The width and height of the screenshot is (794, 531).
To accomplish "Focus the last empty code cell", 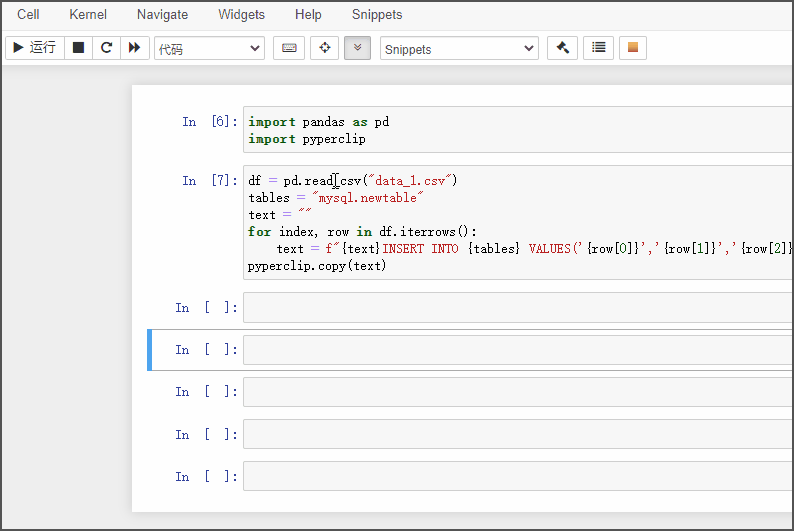I will coord(518,476).
